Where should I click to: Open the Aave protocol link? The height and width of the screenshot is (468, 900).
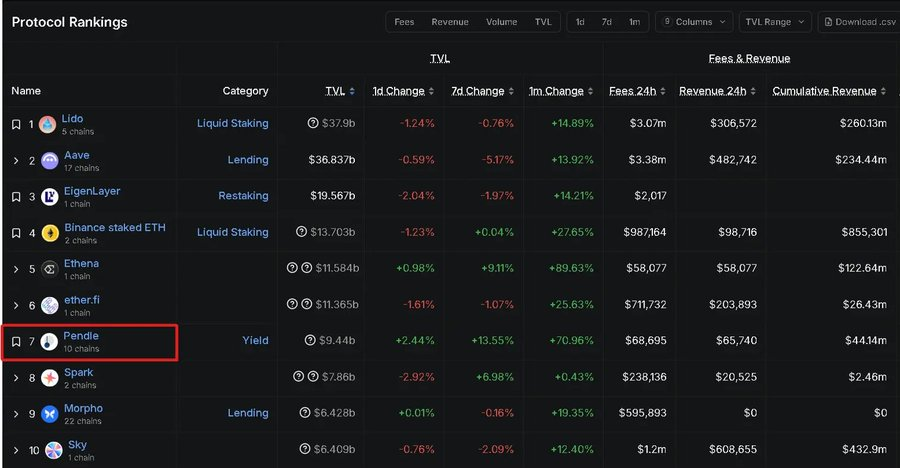(x=76, y=155)
